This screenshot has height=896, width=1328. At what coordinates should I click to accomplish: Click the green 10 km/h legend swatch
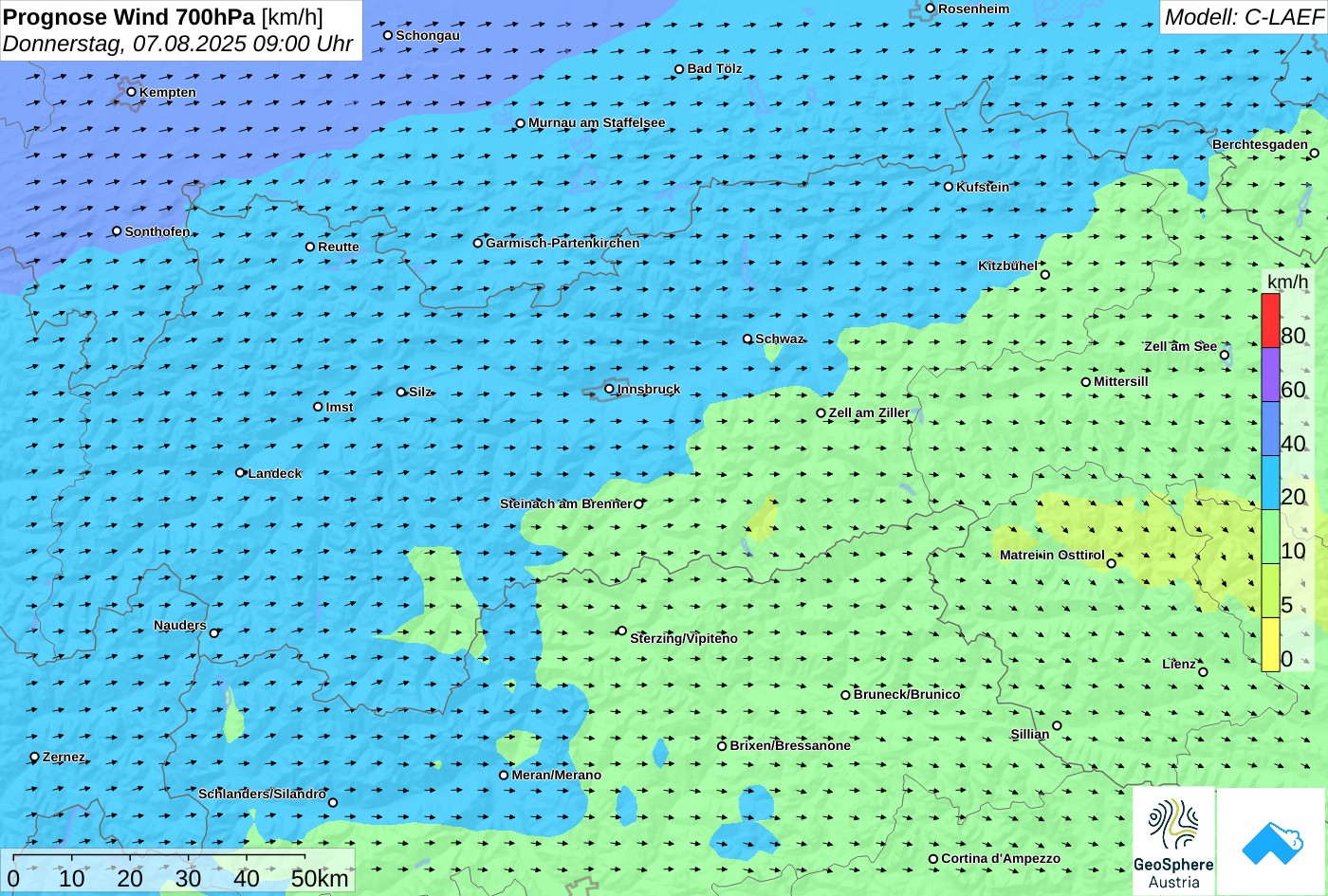coord(1270,537)
